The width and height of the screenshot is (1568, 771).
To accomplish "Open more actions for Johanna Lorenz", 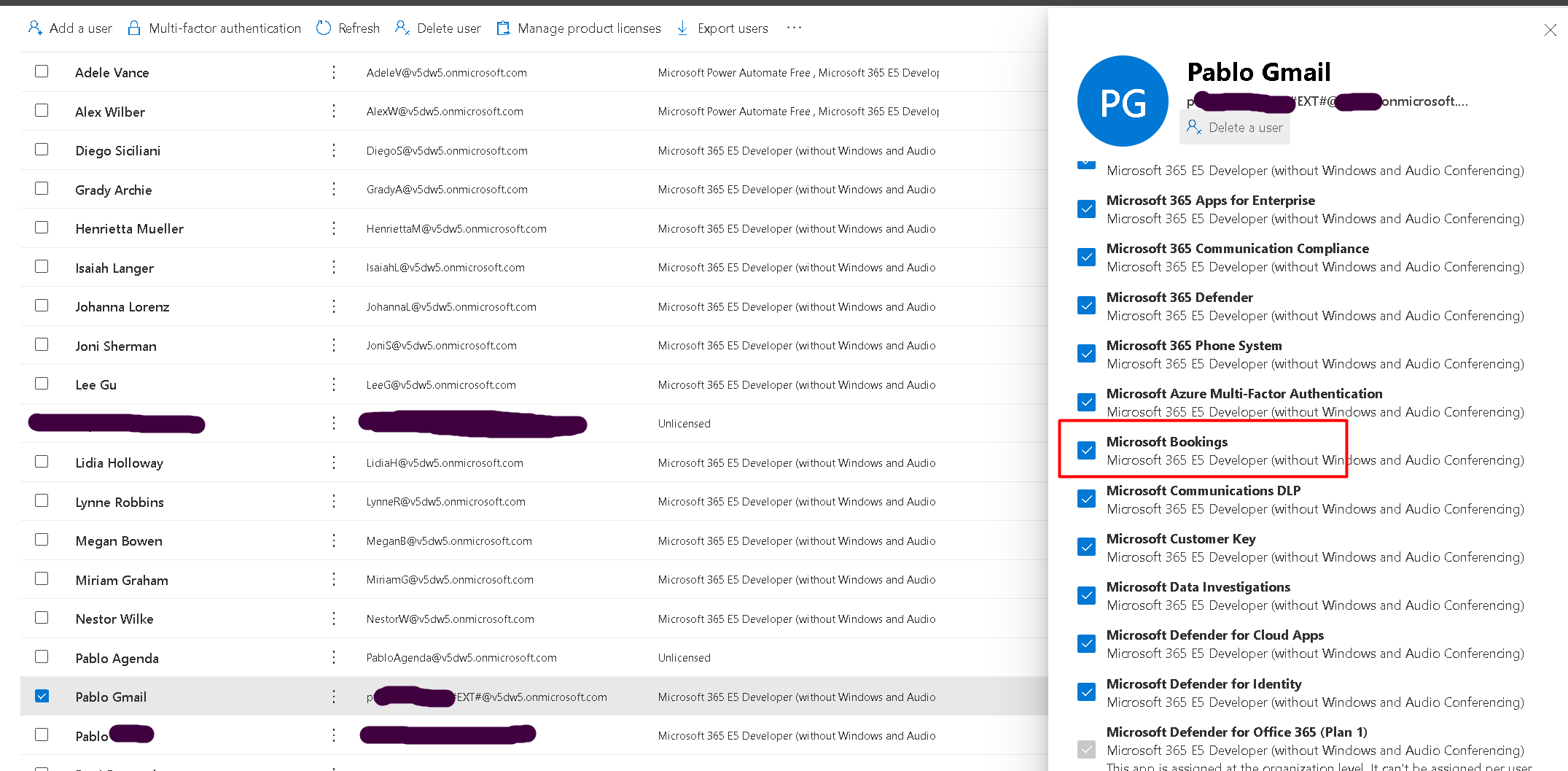I will (334, 306).
